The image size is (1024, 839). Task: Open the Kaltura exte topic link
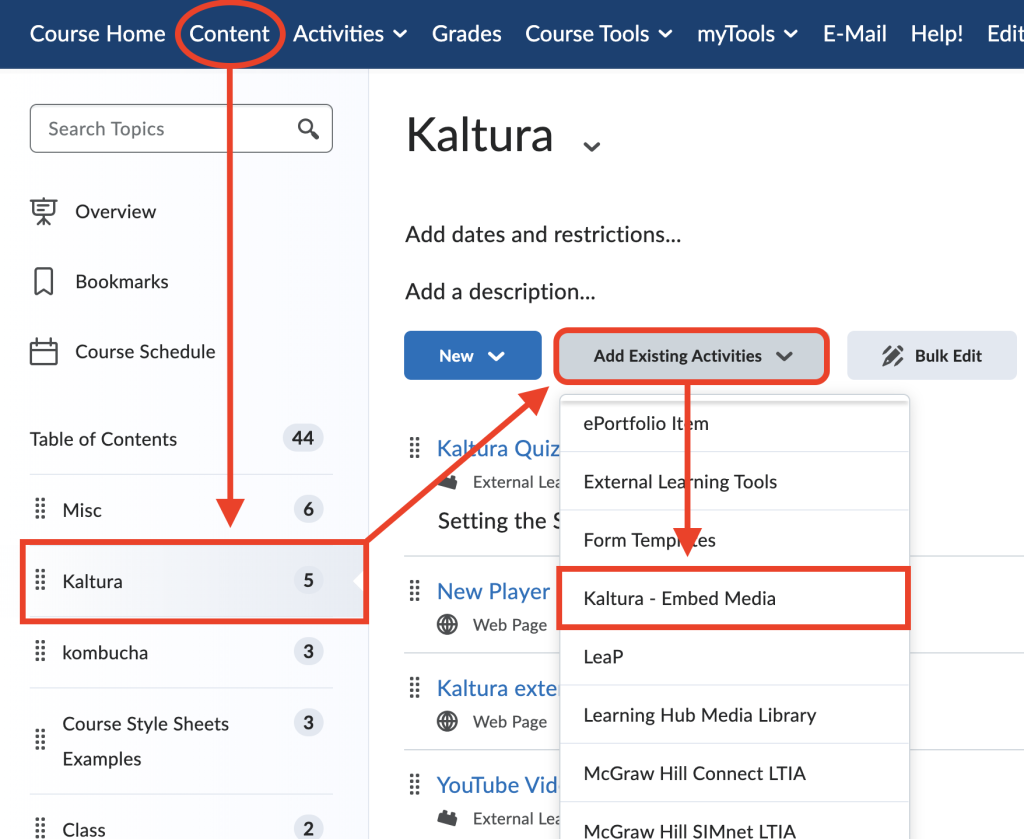click(497, 688)
